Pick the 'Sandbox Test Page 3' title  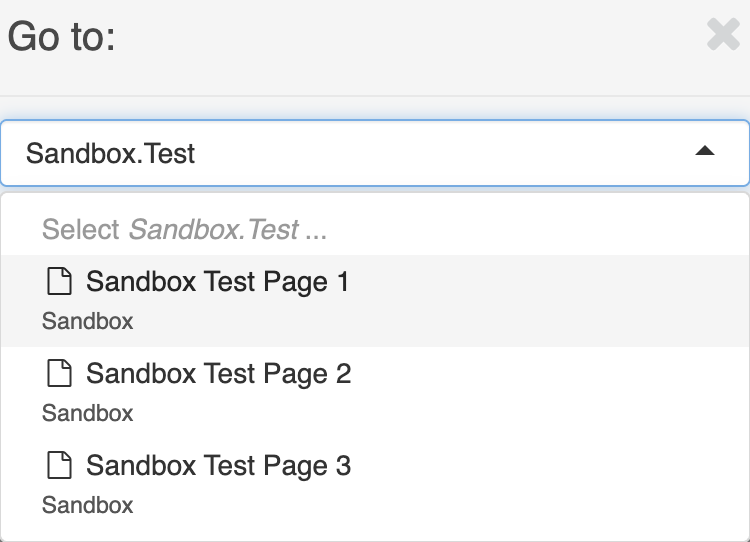pos(218,466)
